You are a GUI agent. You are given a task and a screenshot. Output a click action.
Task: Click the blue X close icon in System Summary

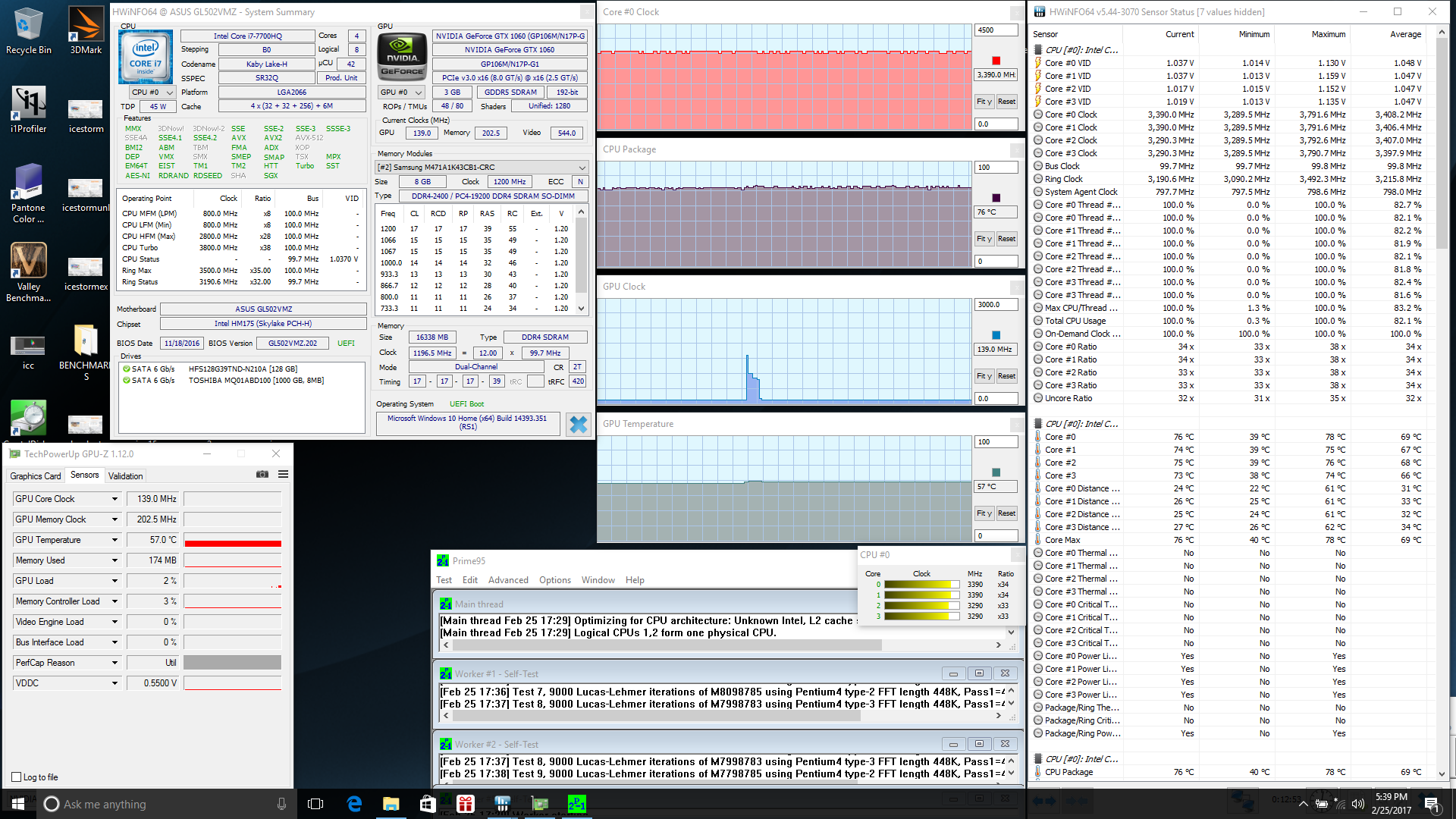coord(579,425)
